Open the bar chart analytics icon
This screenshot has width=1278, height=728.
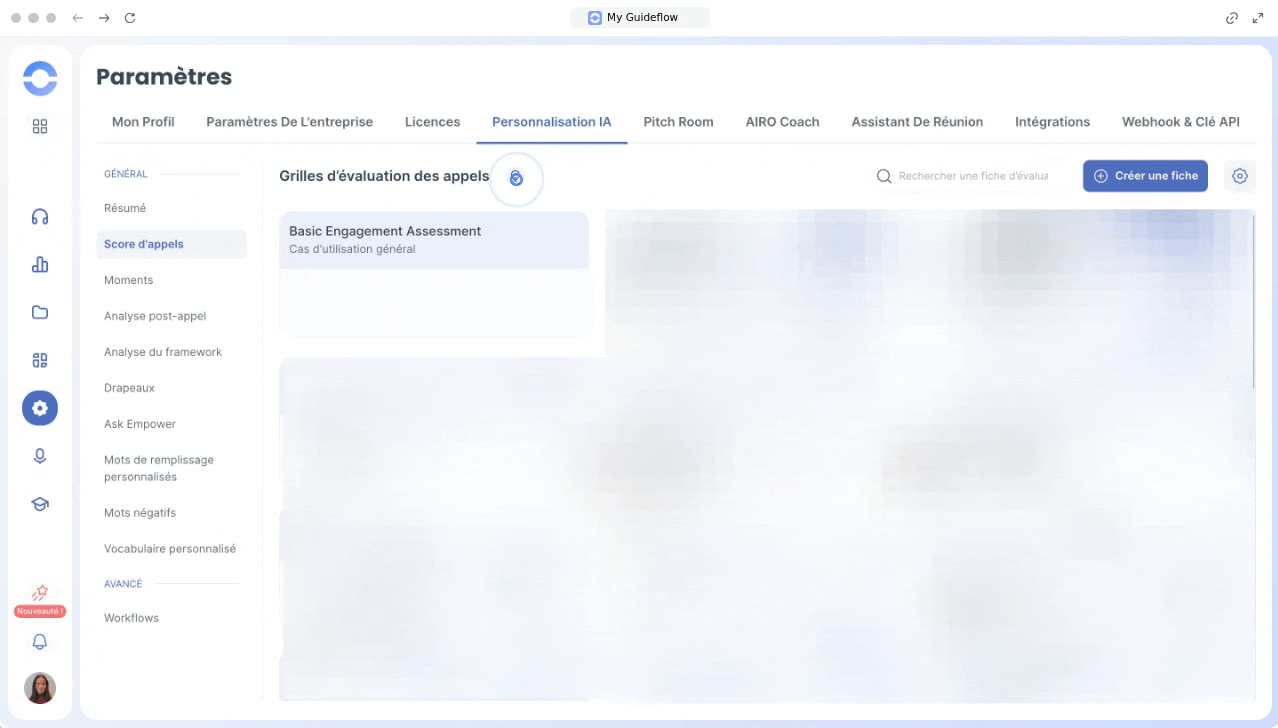[x=40, y=264]
